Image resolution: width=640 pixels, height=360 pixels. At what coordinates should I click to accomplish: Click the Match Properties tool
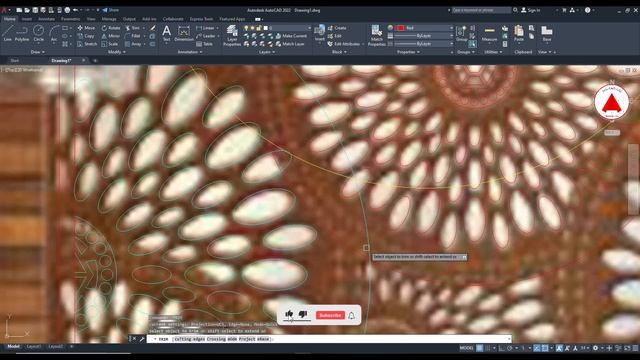376,35
